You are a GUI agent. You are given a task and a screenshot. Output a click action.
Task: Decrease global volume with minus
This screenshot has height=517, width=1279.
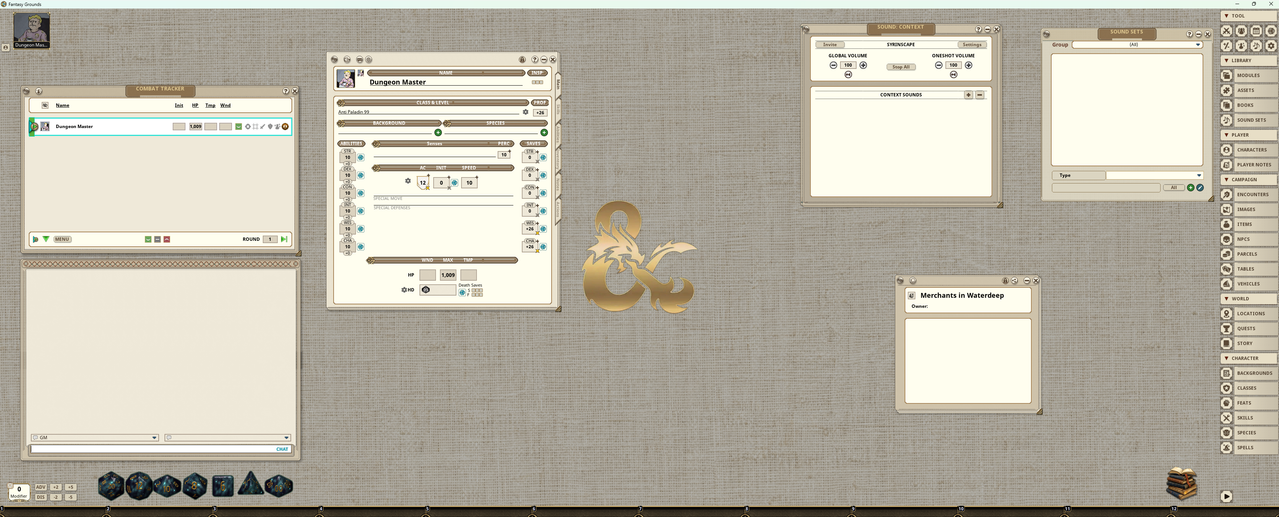[834, 65]
